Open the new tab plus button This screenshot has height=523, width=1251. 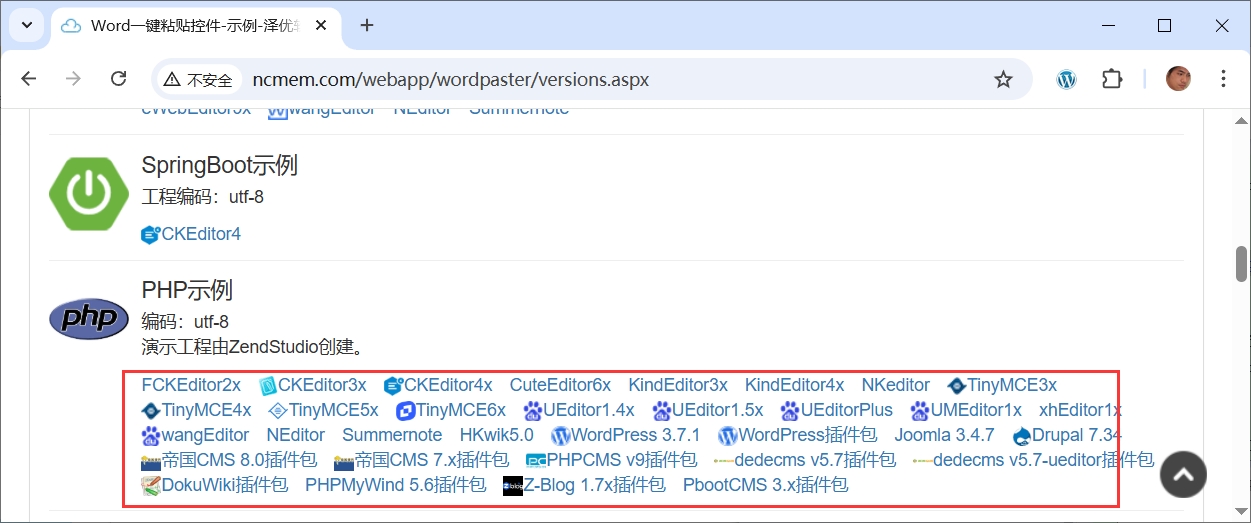(x=367, y=25)
